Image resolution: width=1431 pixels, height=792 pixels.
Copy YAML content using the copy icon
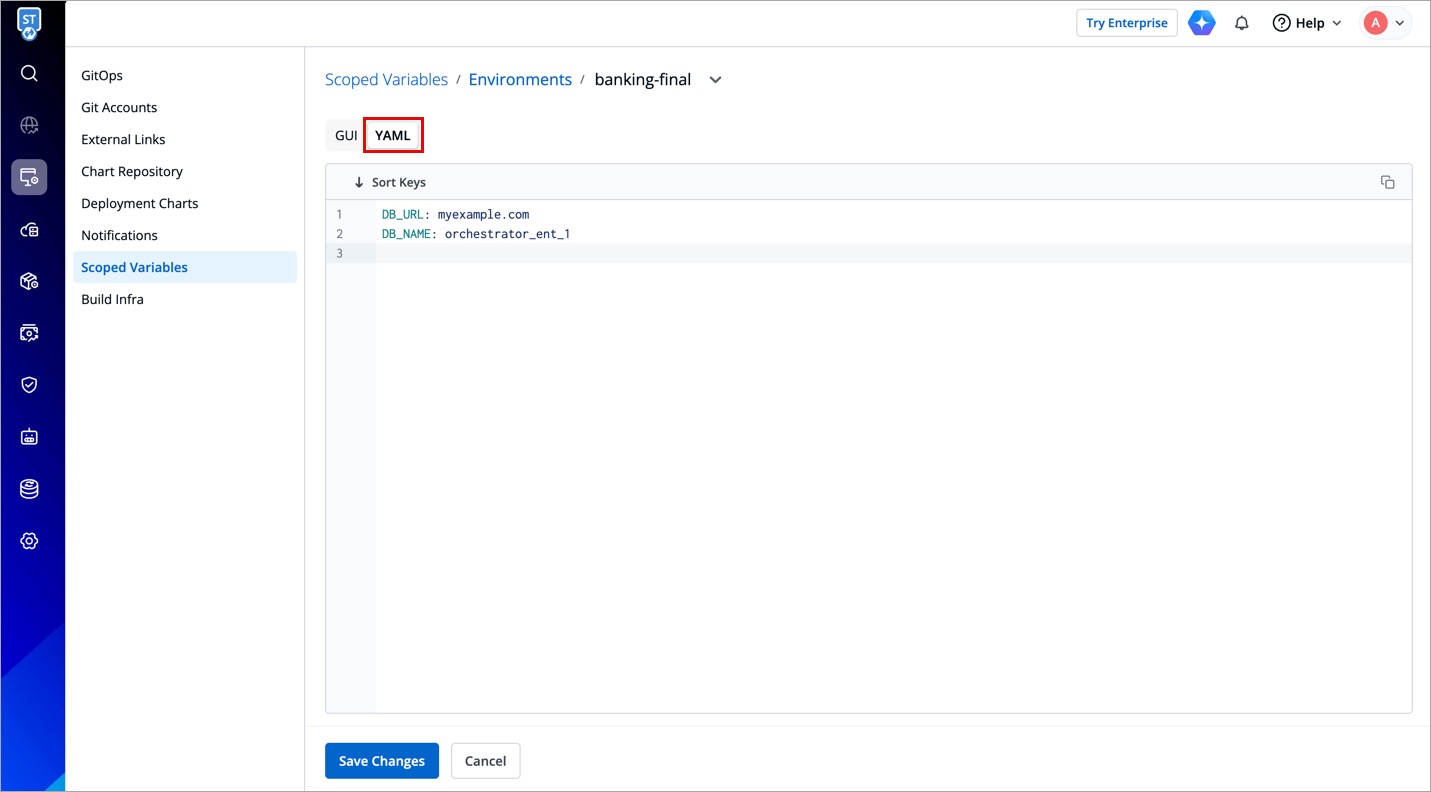coord(1387,182)
